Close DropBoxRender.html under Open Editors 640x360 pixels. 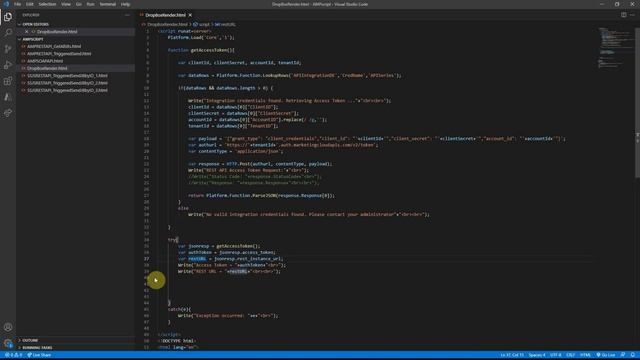click(27, 31)
